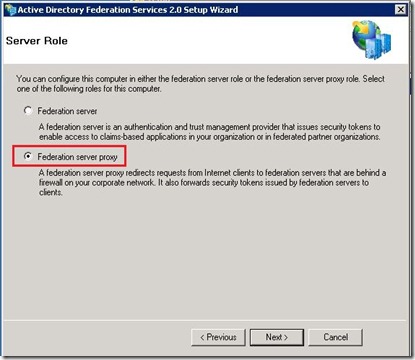Cancel the setup wizard
This screenshot has height=360, width=415.
[335, 337]
